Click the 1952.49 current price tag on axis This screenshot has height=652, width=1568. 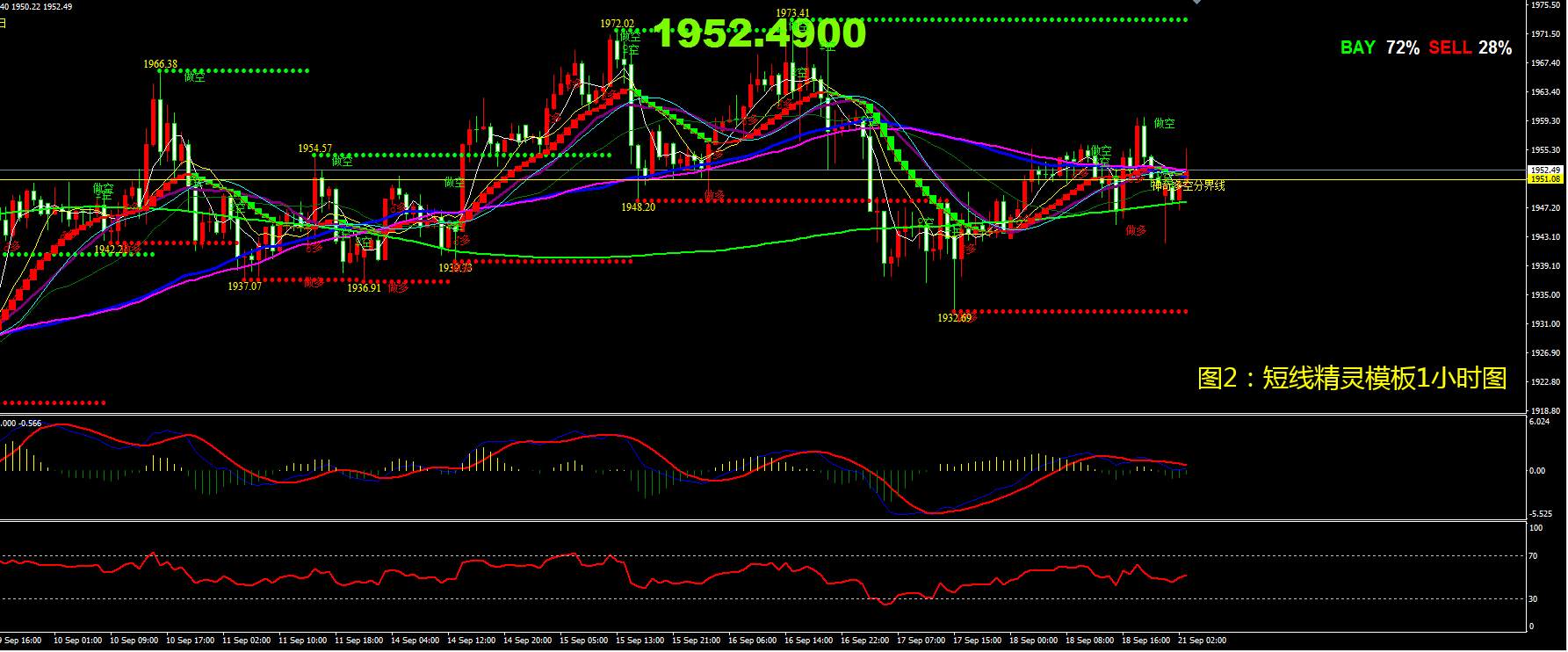pos(1545,170)
